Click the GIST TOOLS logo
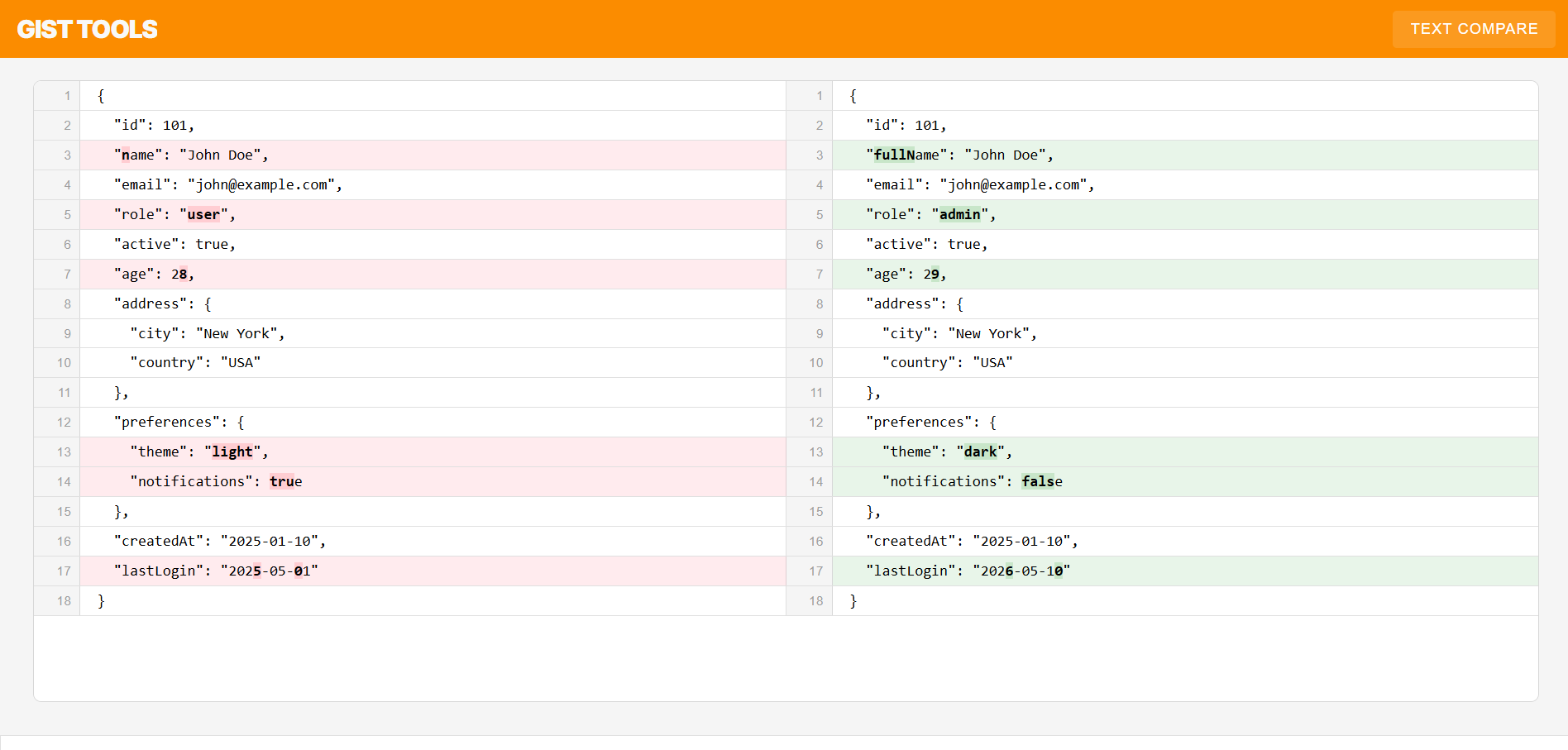Screen dimensions: 1568x750 tap(87, 29)
